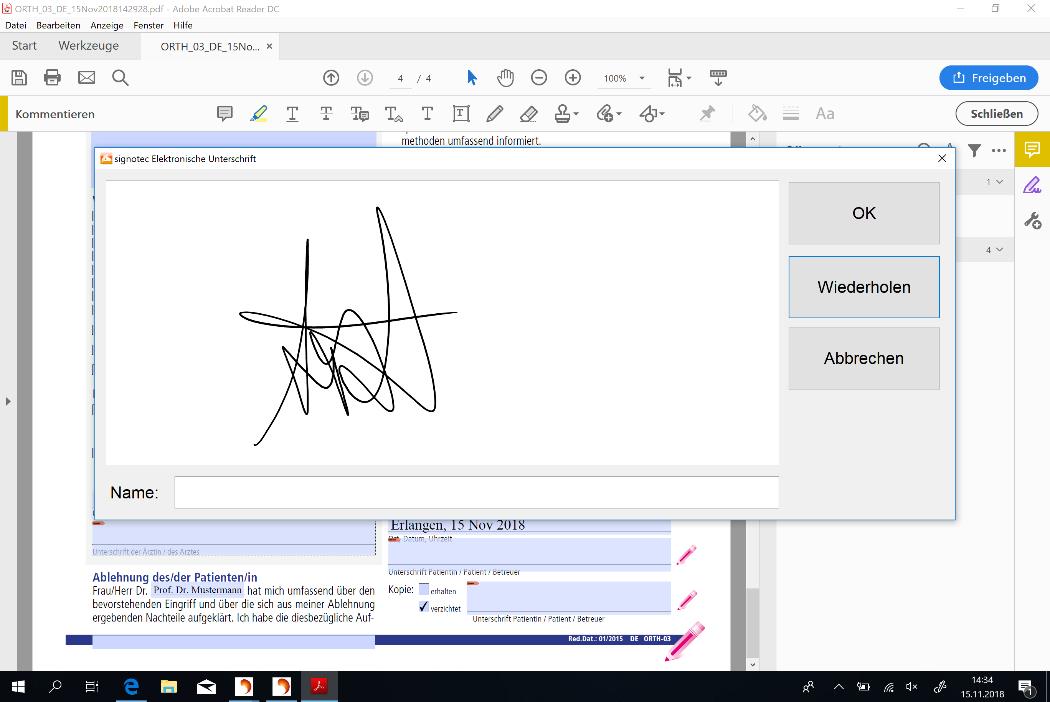Image resolution: width=1050 pixels, height=702 pixels.
Task: Open the Fill & Sign pen icon in sidebar
Action: pyautogui.click(x=1031, y=185)
